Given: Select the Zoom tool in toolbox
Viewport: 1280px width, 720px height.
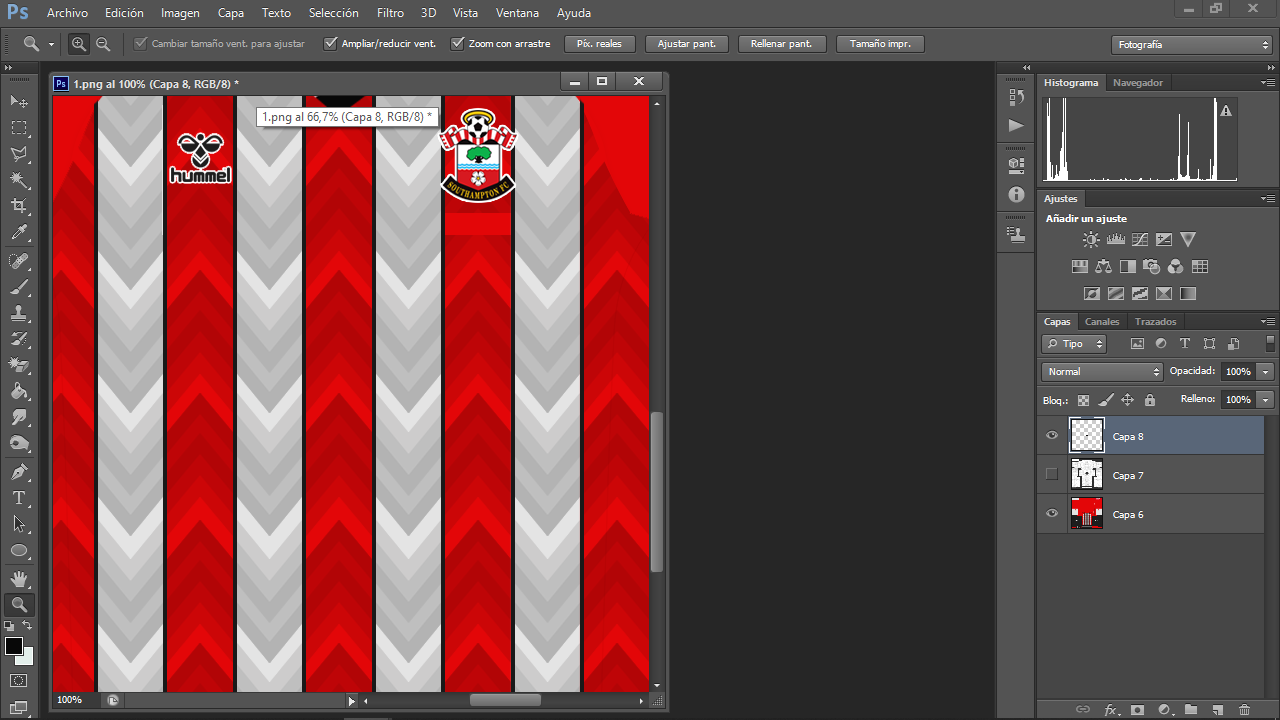Looking at the screenshot, I should (19, 605).
